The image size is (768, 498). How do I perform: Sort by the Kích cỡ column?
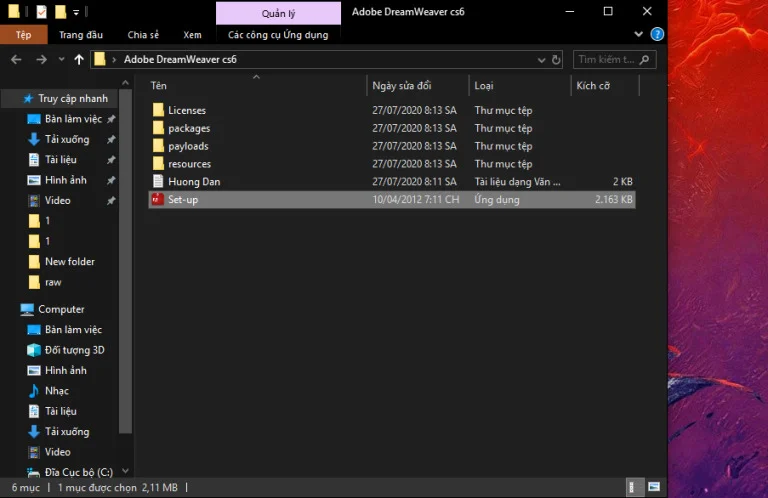593,86
